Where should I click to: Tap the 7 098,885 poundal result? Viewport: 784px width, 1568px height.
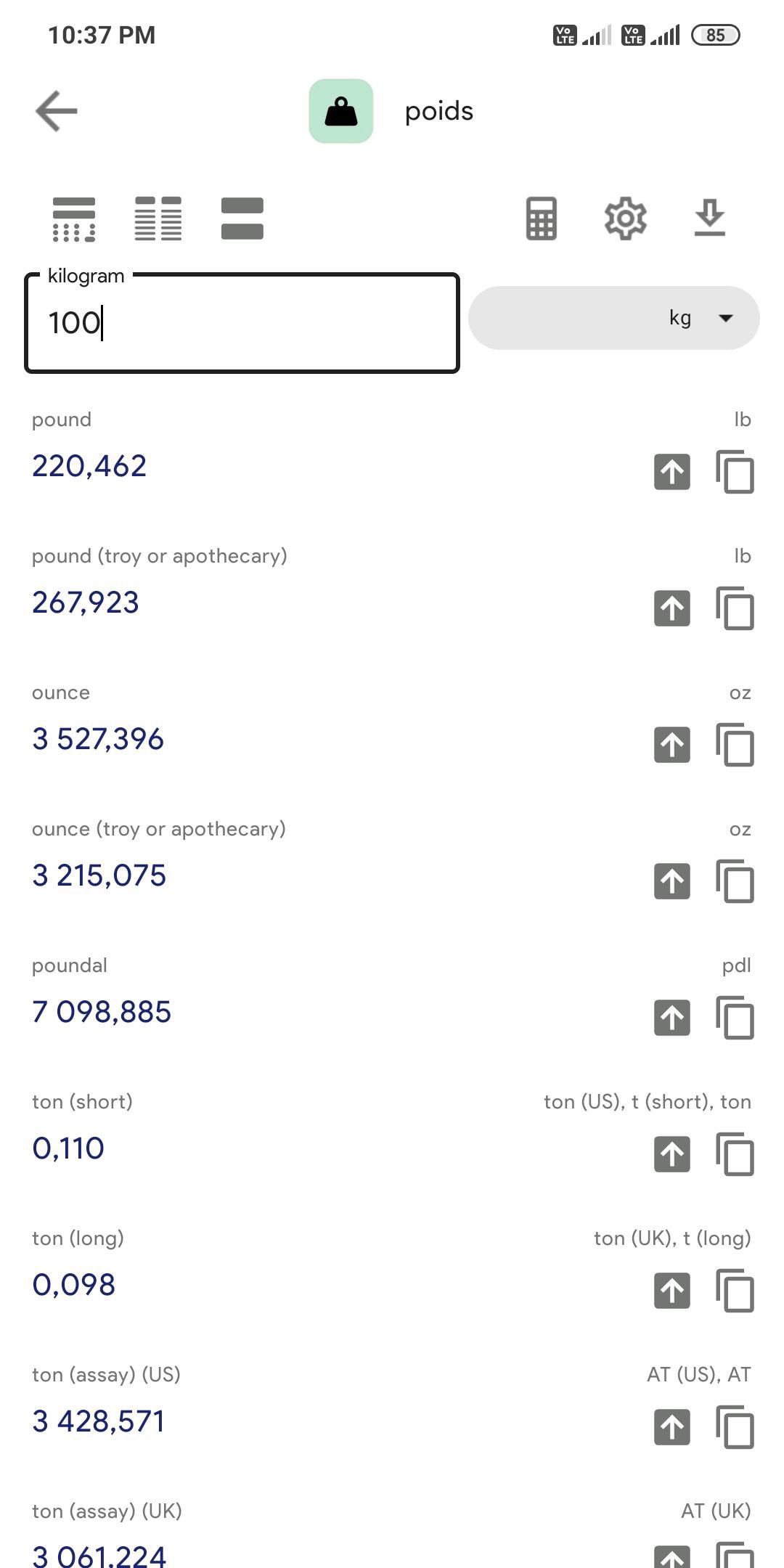102,1012
